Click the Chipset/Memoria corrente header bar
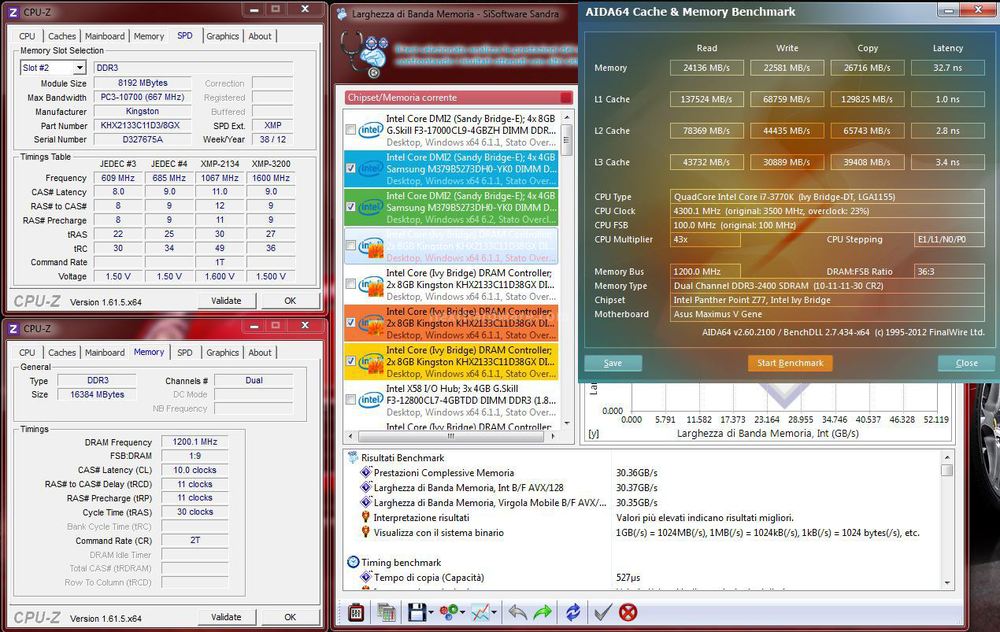 click(x=458, y=98)
